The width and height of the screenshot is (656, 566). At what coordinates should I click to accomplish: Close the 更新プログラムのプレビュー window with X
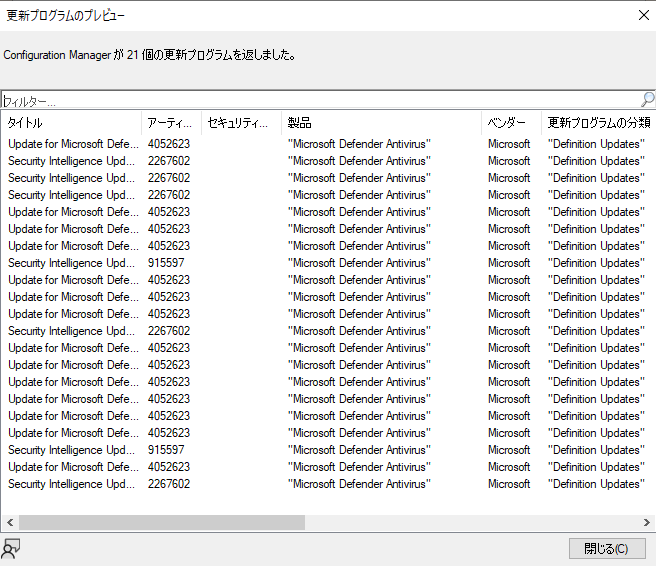(644, 15)
